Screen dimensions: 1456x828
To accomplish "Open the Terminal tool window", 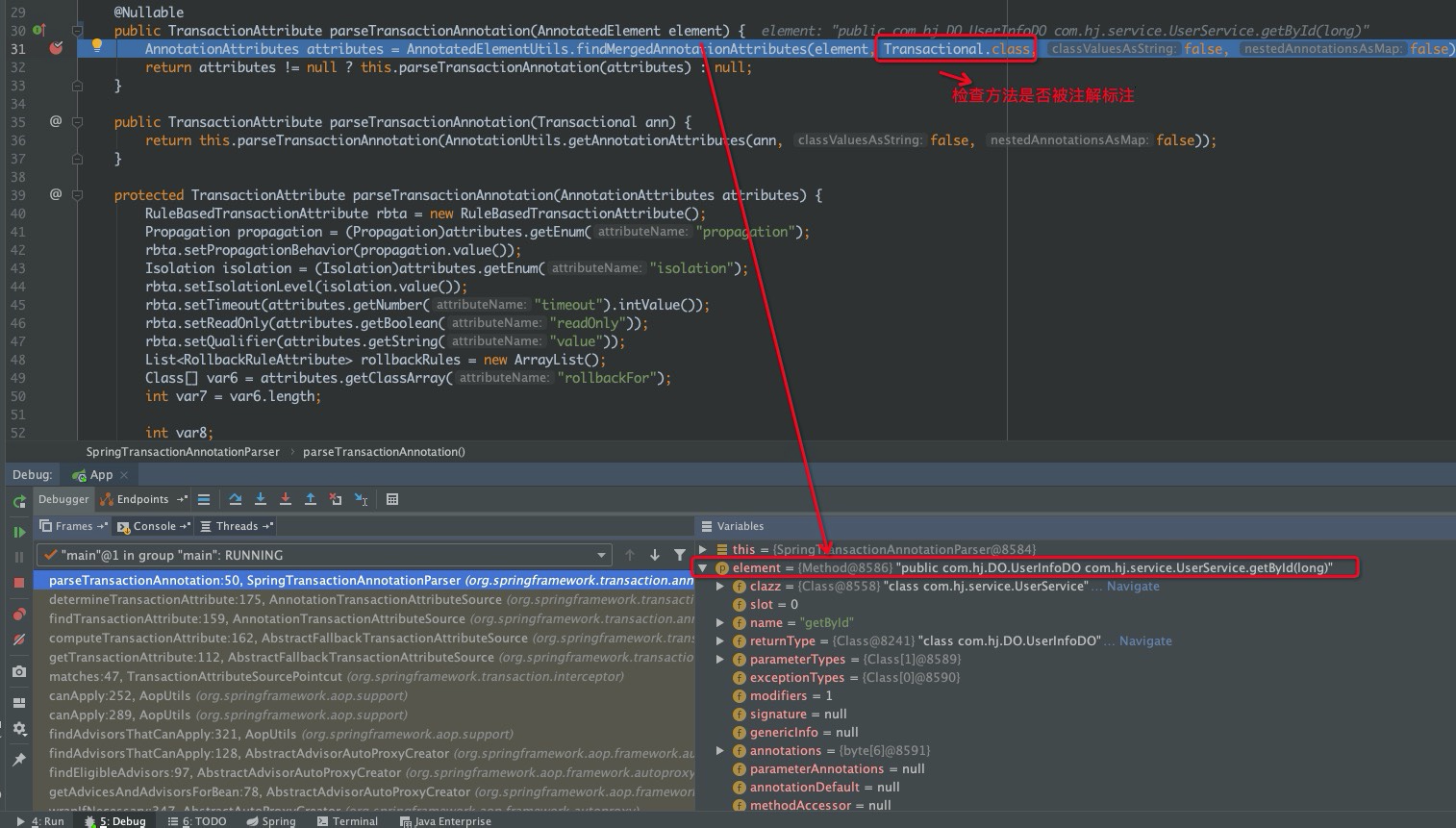I will pyautogui.click(x=347, y=821).
